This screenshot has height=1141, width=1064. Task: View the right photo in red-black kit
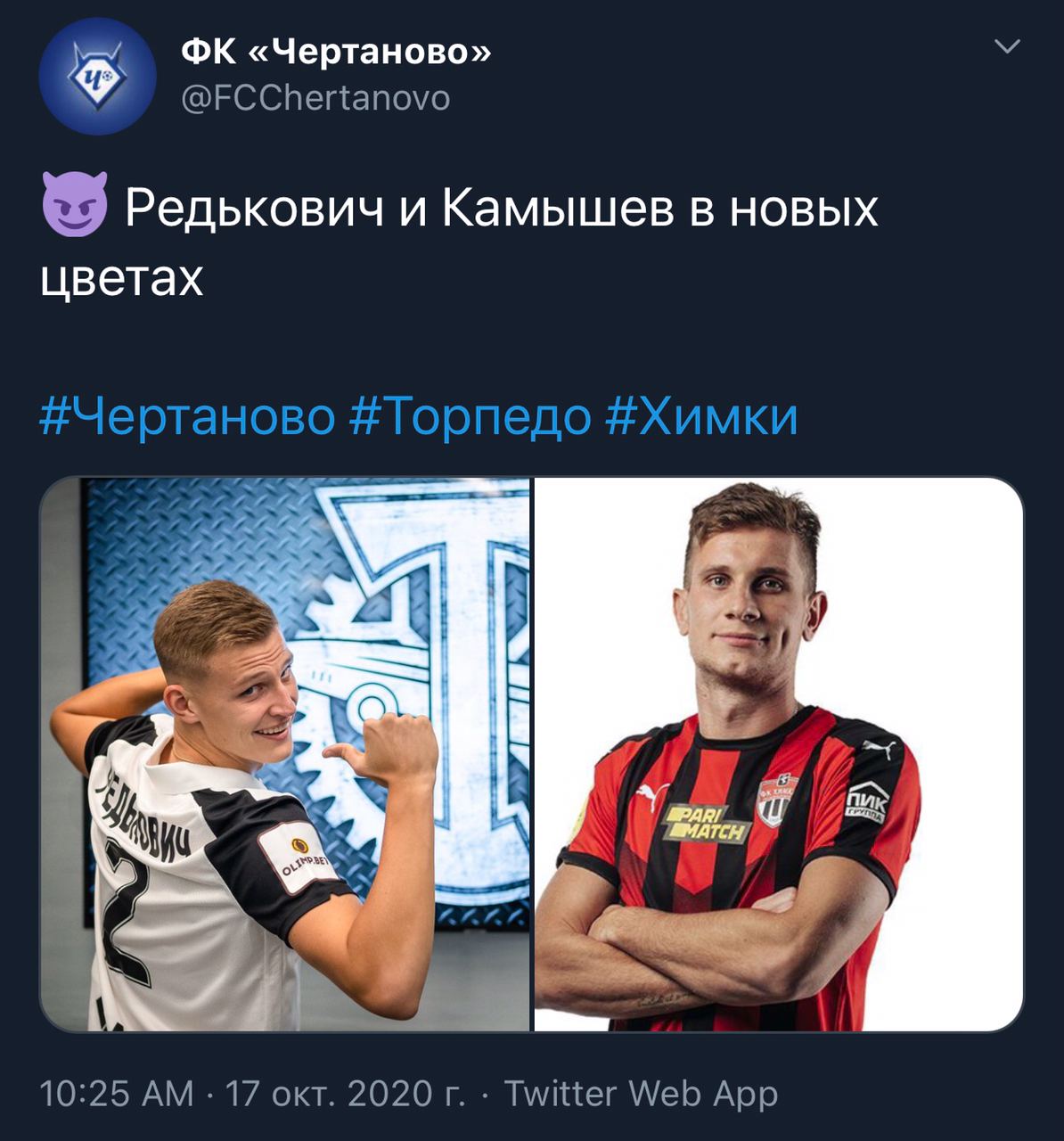(778, 754)
